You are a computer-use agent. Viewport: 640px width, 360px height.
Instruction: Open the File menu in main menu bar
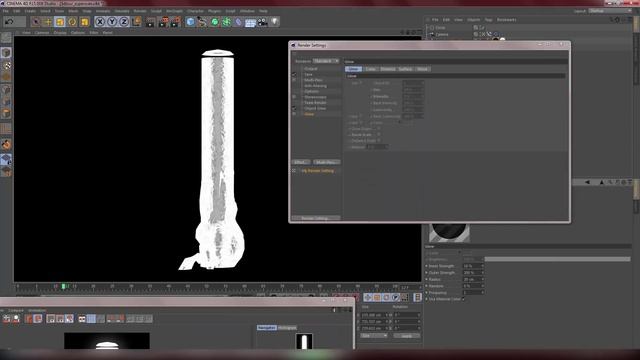click(6, 11)
